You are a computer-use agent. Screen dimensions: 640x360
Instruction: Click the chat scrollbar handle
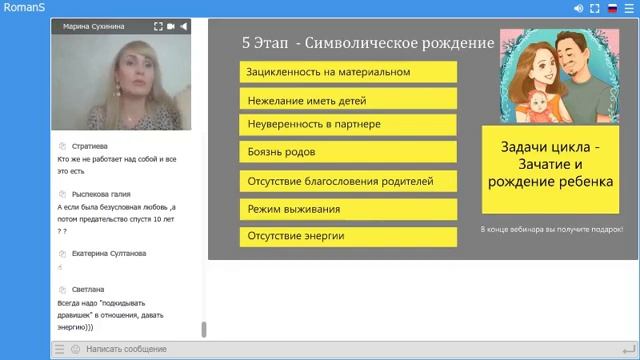click(204, 329)
